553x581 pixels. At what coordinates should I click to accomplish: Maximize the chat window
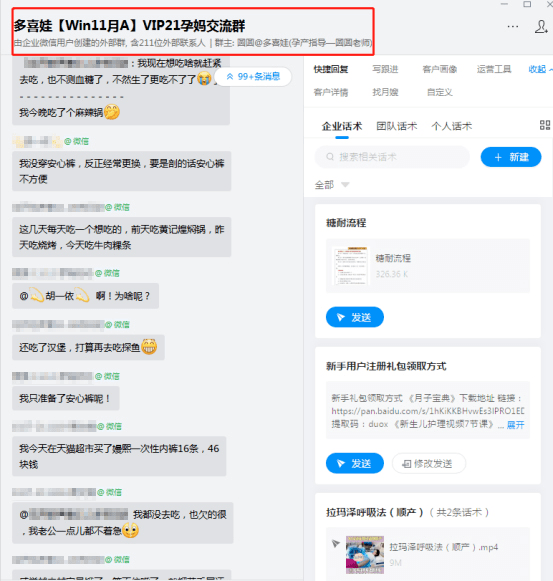(x=527, y=4)
